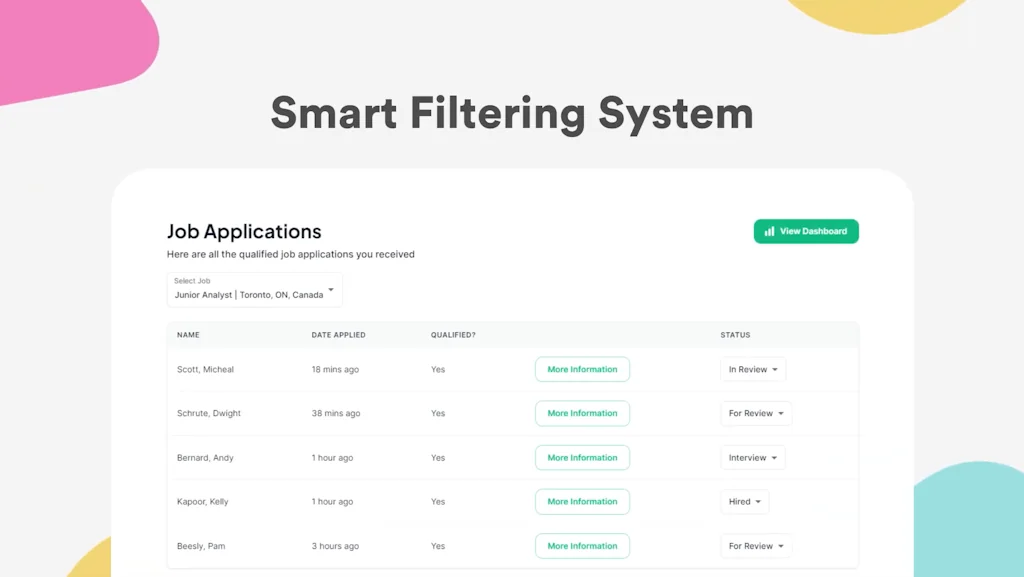Click the View Dashboard button
1024x577 pixels.
(x=806, y=231)
